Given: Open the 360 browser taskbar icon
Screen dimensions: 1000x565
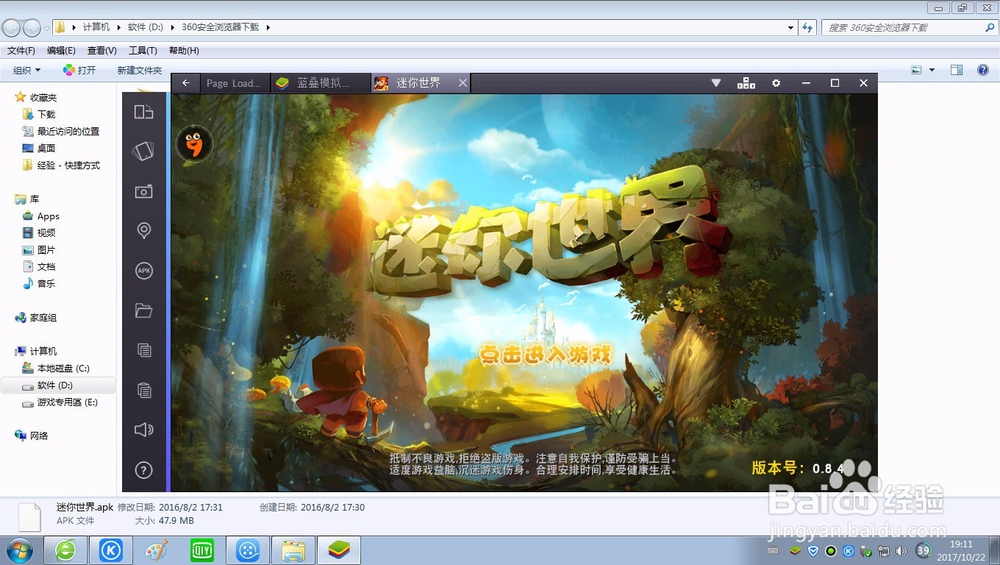Looking at the screenshot, I should click(x=65, y=550).
